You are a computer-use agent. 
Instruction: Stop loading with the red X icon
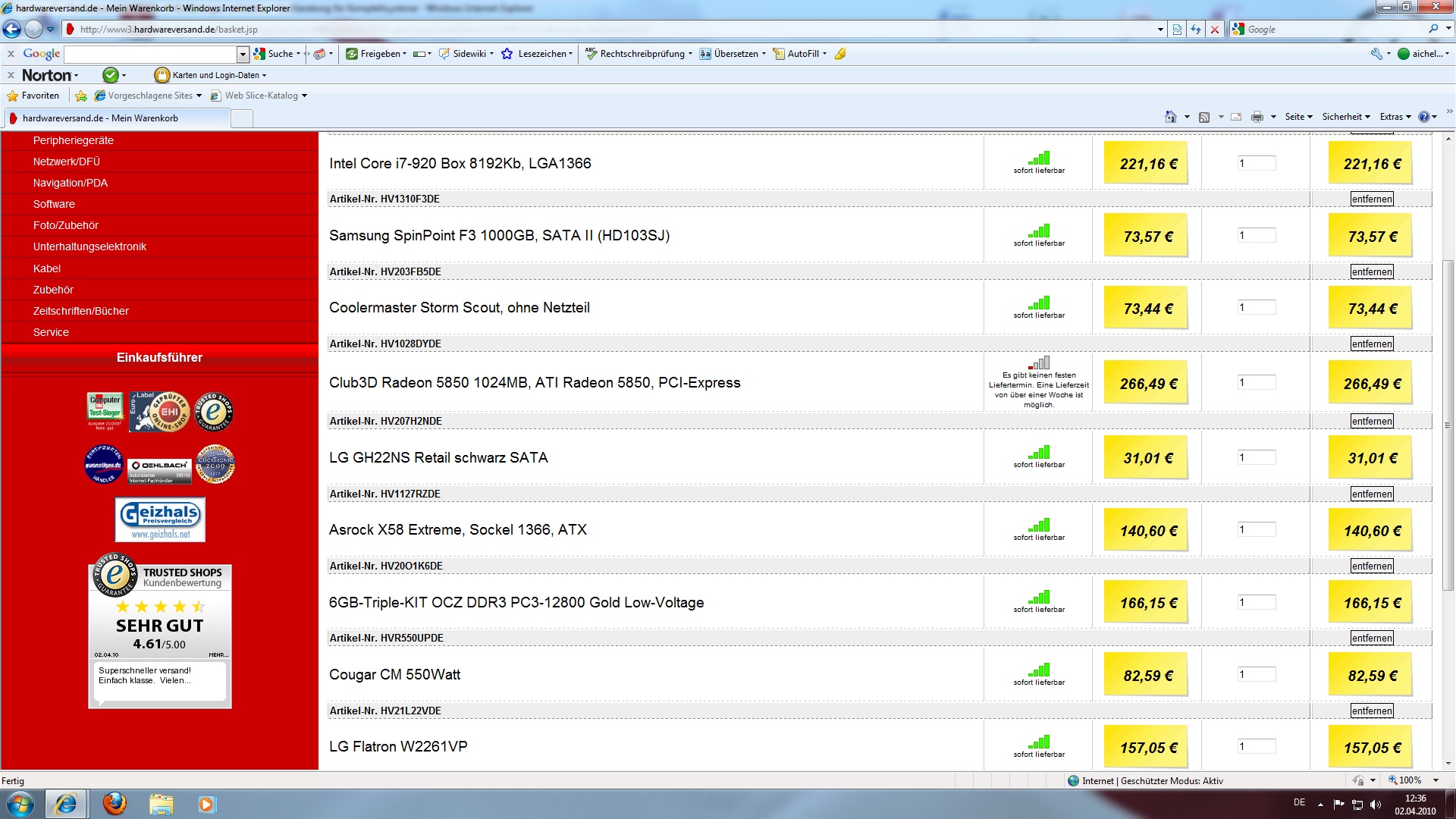(x=1215, y=29)
